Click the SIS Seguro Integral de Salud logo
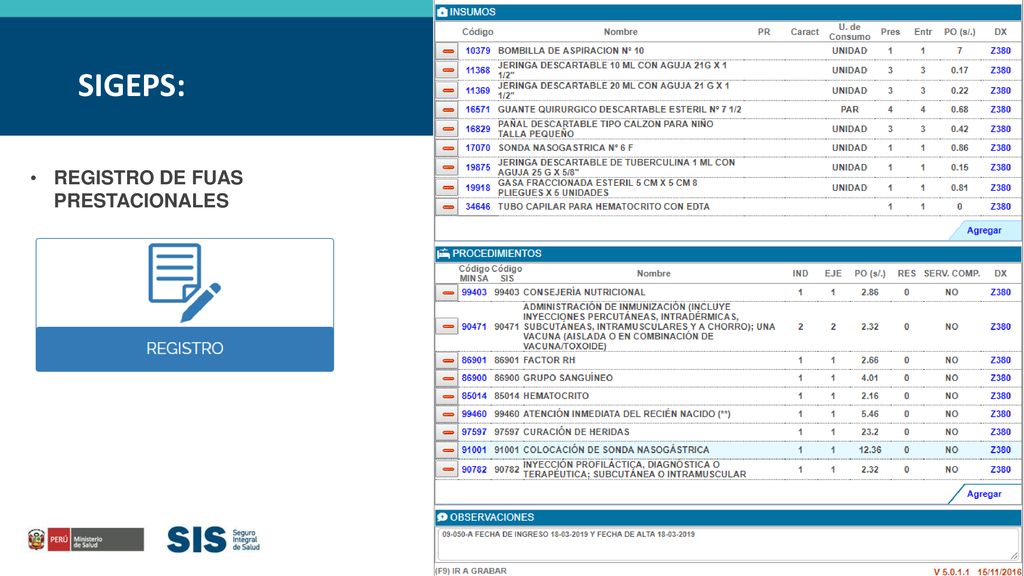Screen dimensions: 1024x576 (x=213, y=540)
